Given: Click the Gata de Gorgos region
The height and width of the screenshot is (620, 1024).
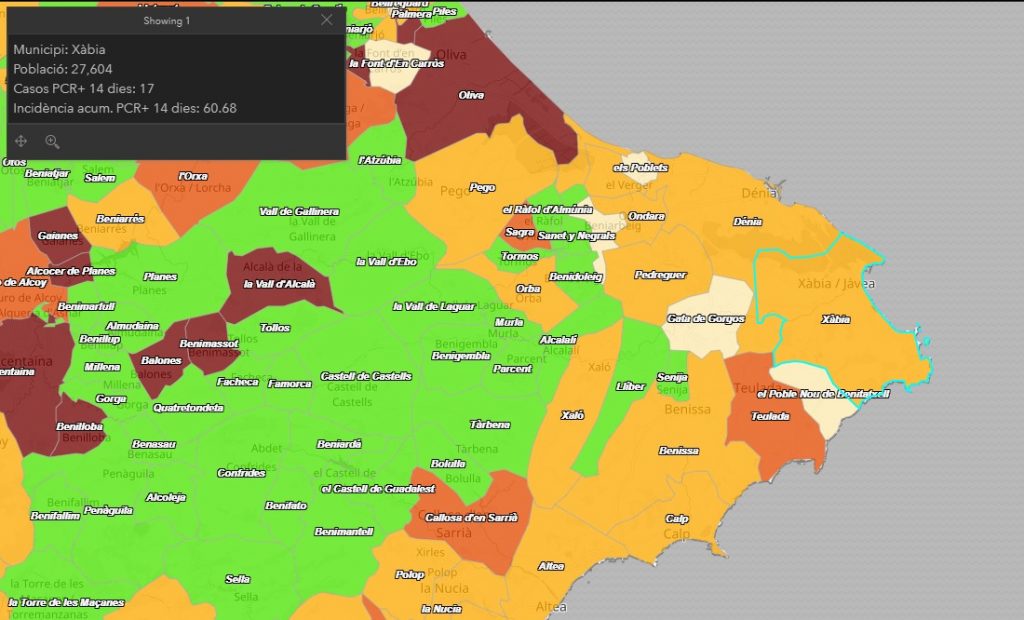Looking at the screenshot, I should pyautogui.click(x=706, y=318).
